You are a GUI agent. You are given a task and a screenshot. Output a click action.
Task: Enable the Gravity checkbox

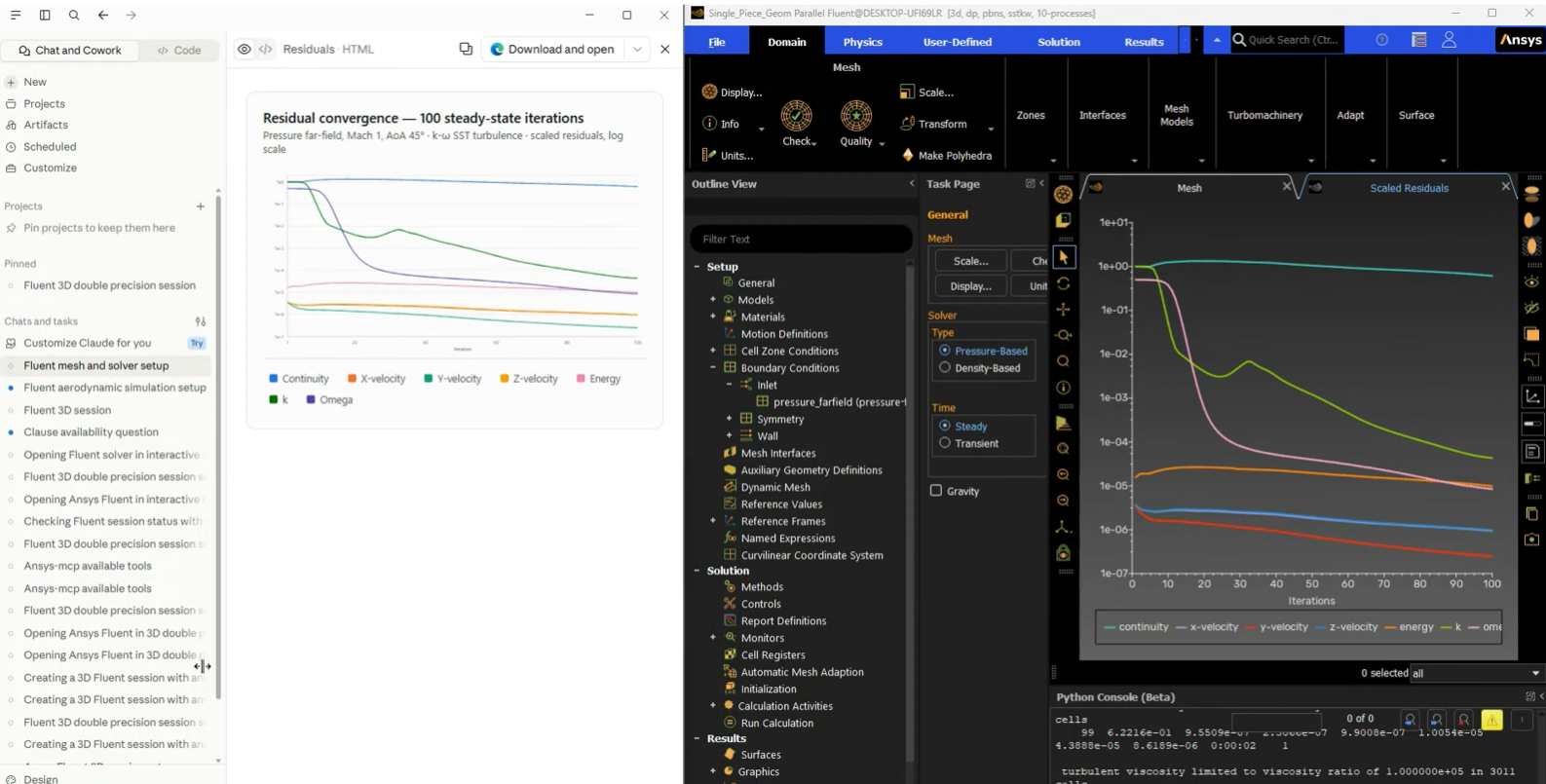(936, 491)
